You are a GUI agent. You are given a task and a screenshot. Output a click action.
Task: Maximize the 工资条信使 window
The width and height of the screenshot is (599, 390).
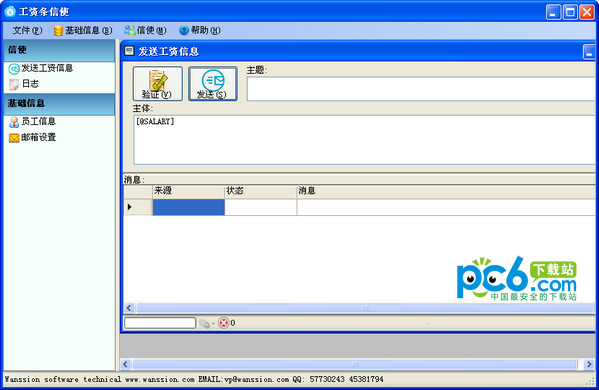(570, 12)
